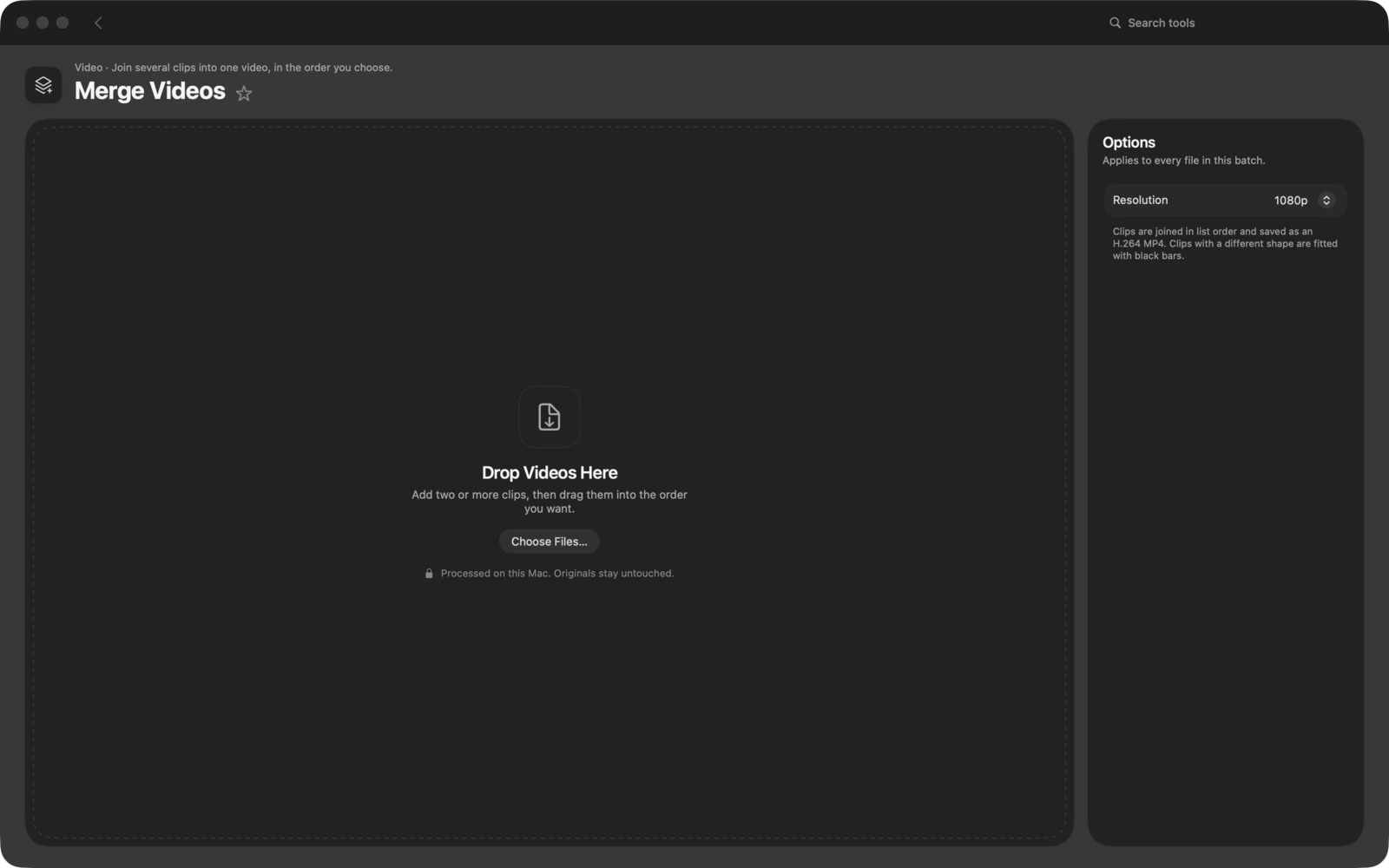Open the Choose Files dialog

(550, 542)
